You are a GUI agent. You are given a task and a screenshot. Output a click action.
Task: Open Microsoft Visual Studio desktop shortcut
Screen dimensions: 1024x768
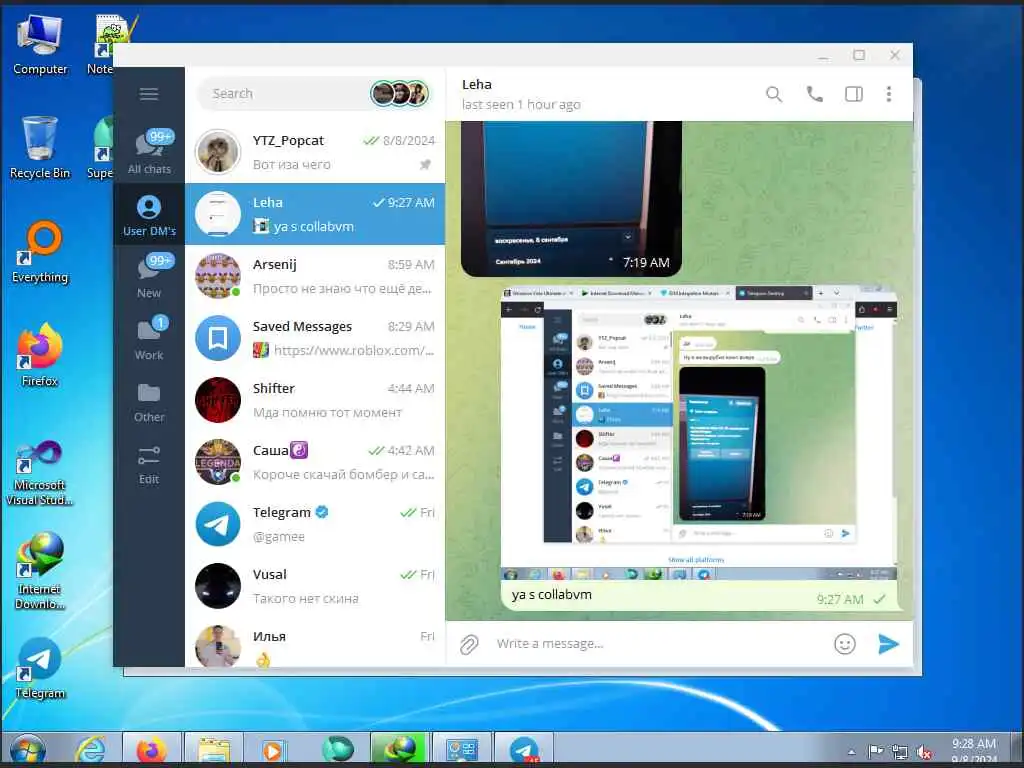tap(40, 473)
